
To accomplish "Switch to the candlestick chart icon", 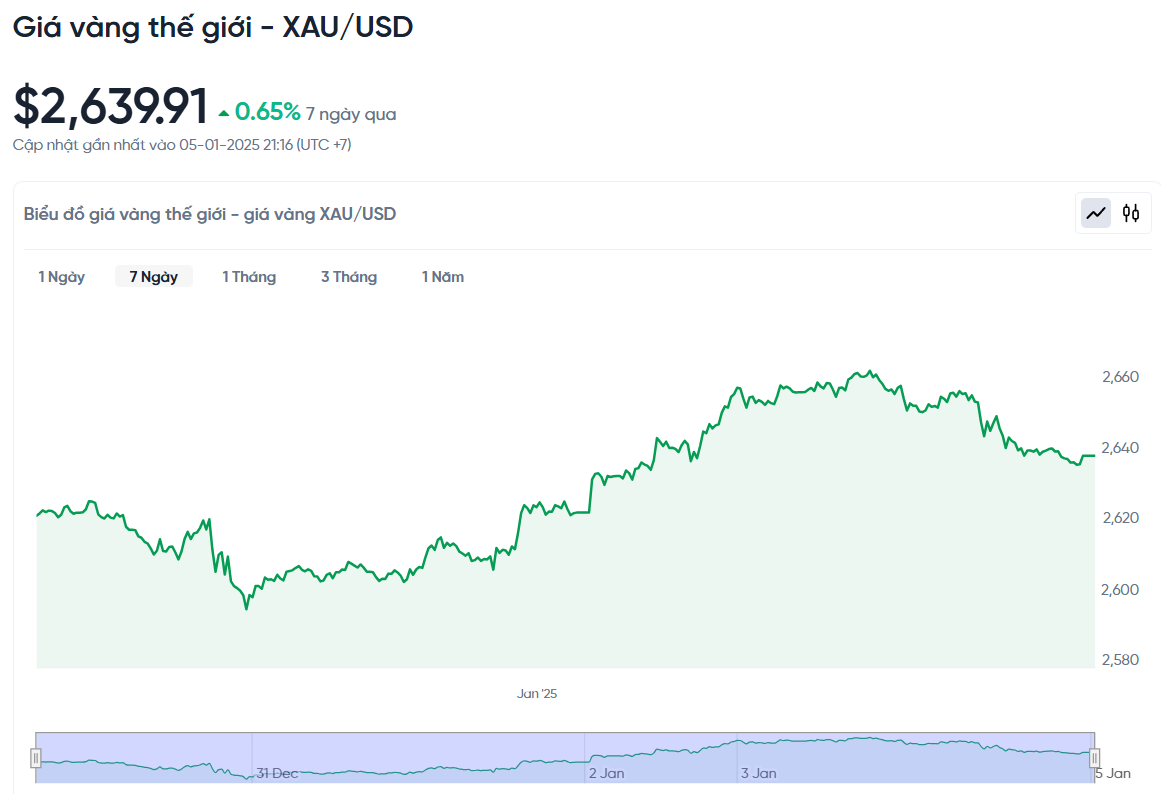I will (x=1131, y=213).
